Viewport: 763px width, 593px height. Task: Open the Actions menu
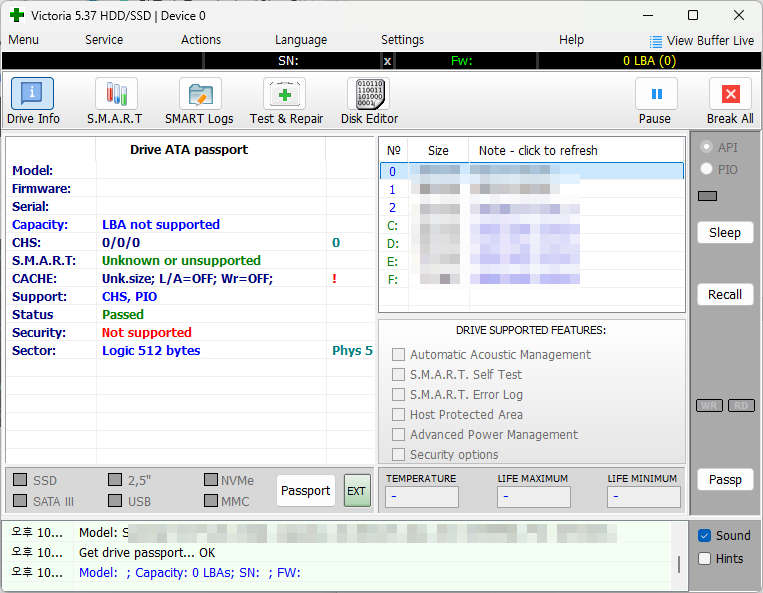(x=201, y=40)
